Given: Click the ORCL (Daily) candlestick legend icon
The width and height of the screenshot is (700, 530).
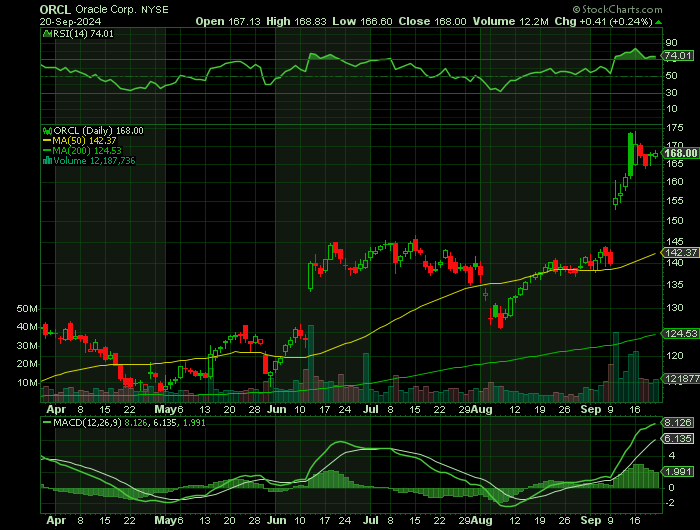Looking at the screenshot, I should (44, 130).
